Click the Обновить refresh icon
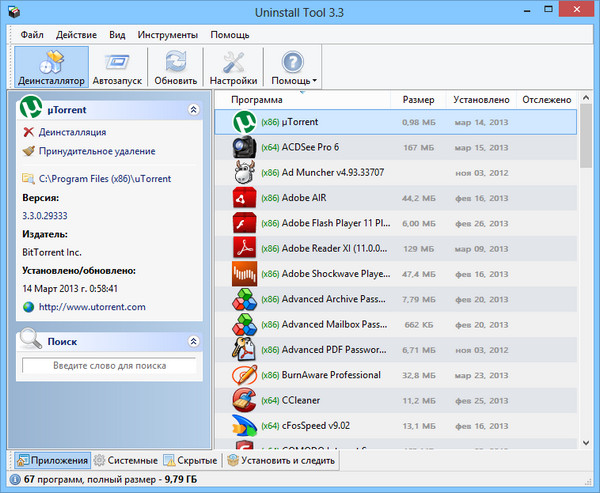Screen dimensions: 600x493 (x=176, y=61)
